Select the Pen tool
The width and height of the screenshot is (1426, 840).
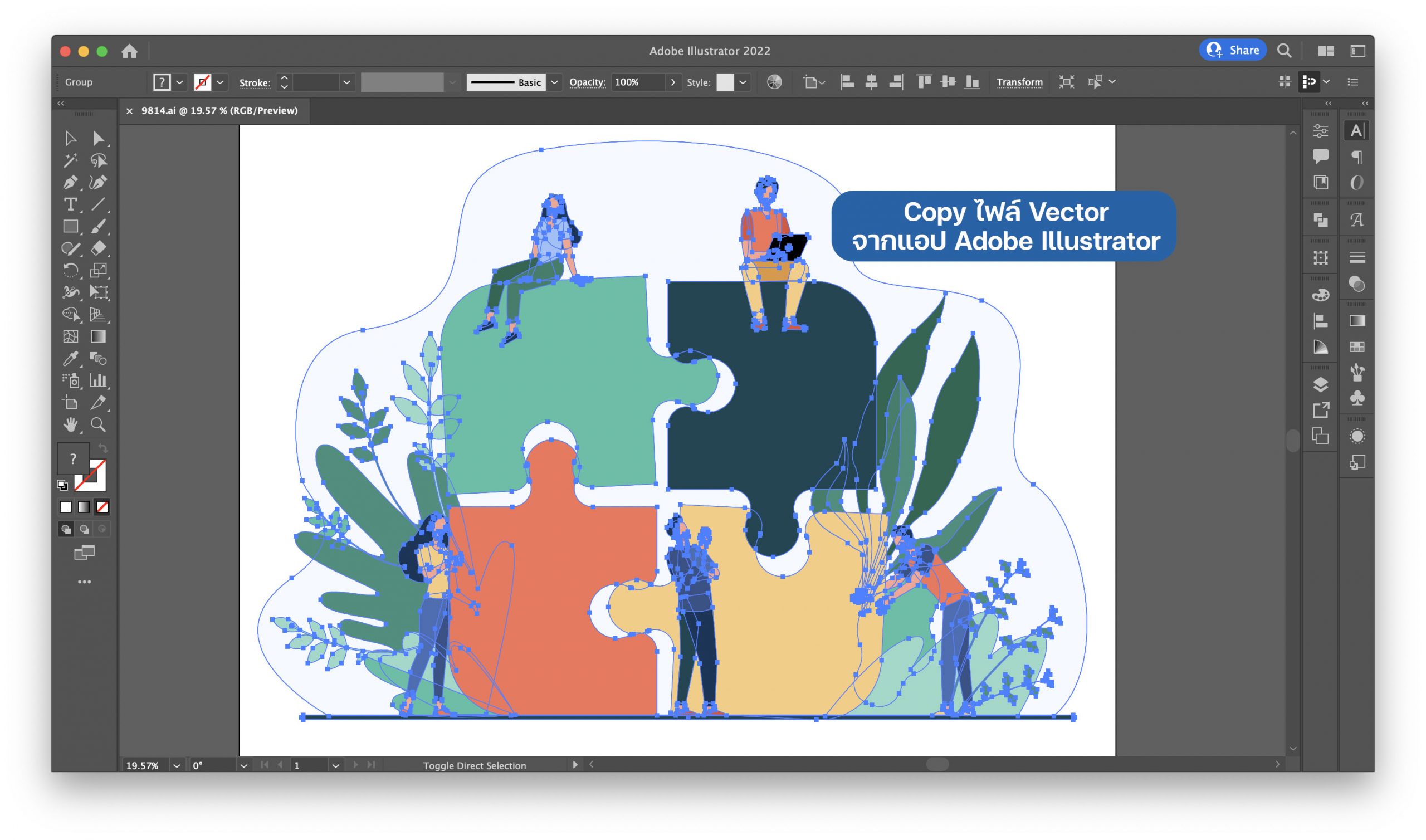tap(70, 183)
